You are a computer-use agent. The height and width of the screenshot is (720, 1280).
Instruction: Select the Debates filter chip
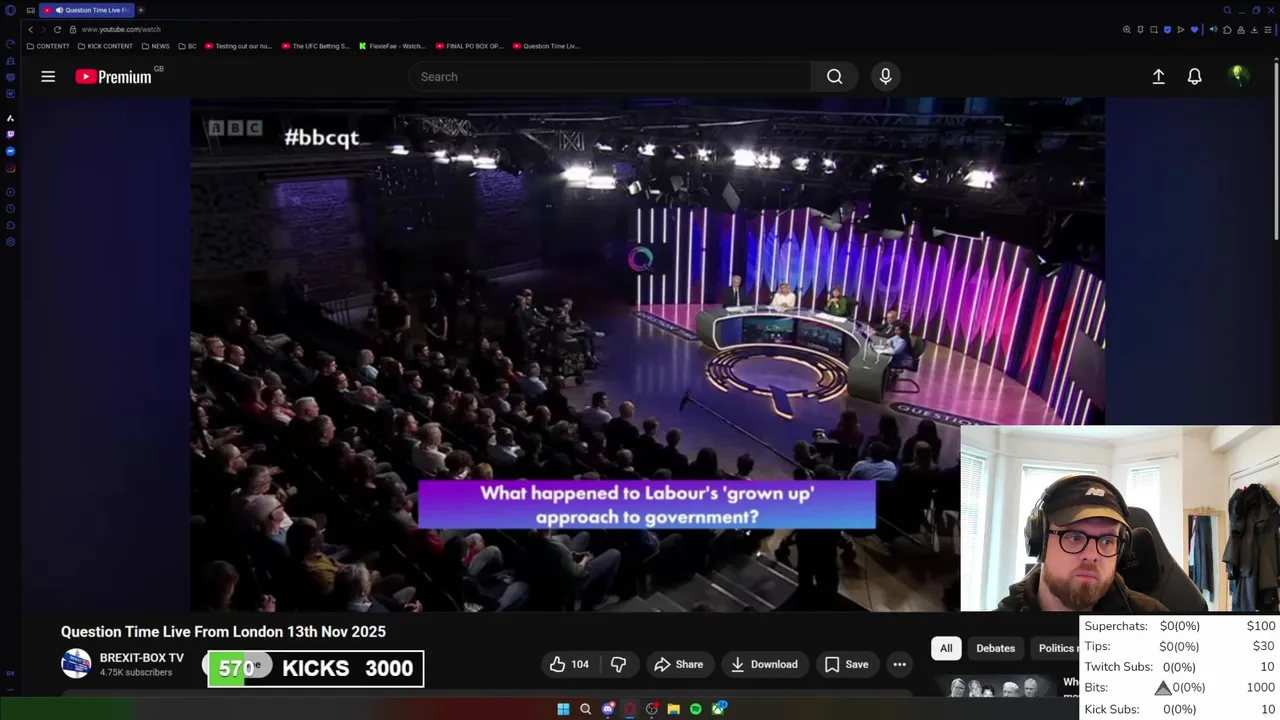pos(995,648)
